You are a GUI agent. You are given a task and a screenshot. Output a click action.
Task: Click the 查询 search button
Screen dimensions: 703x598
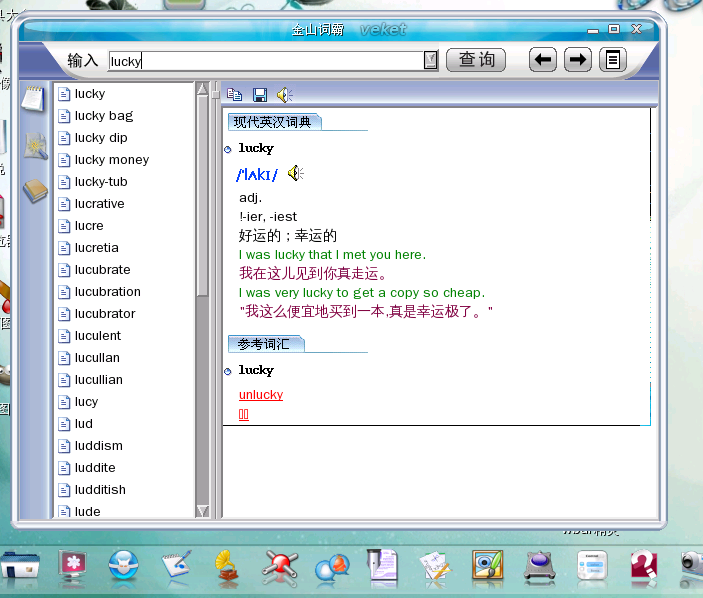tap(476, 60)
